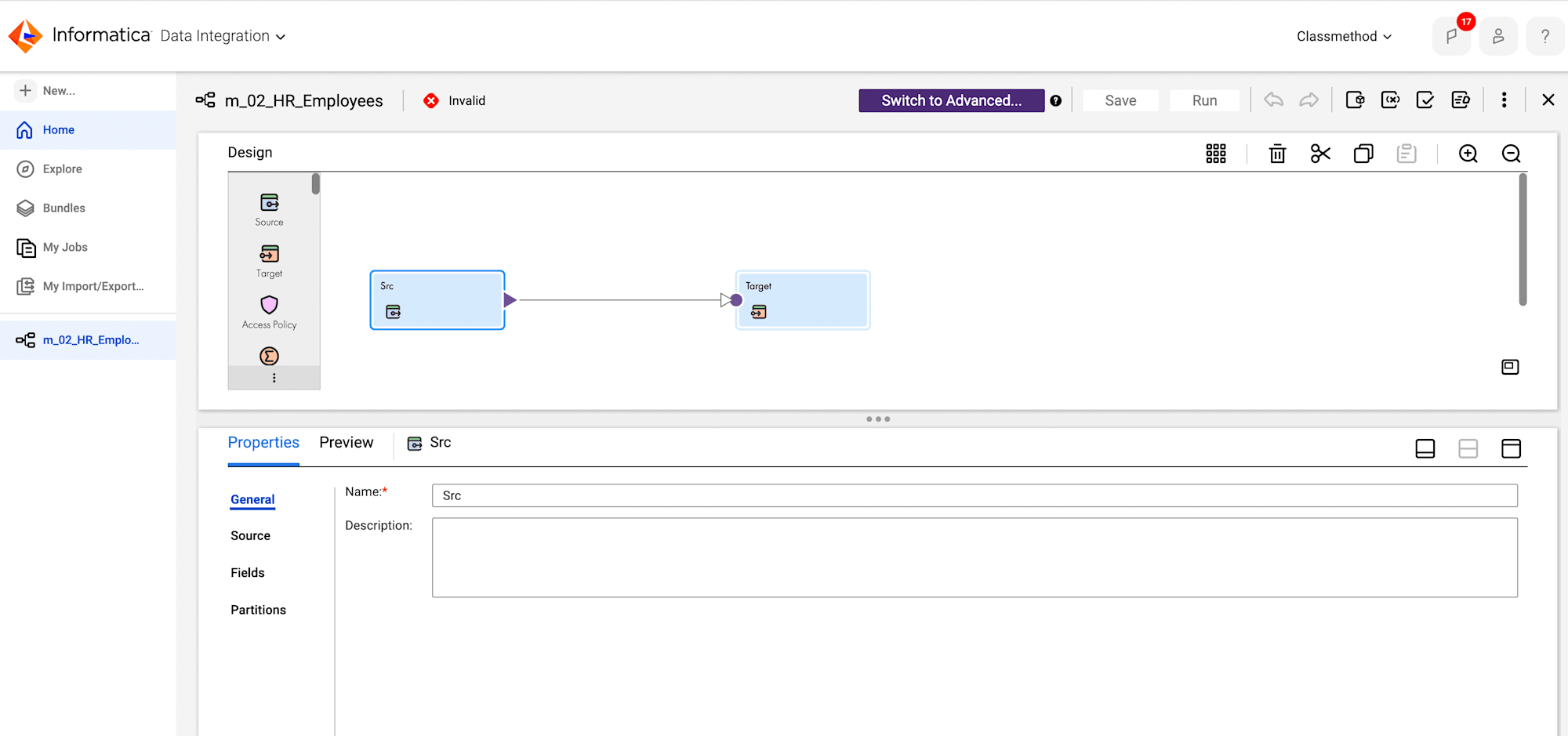Expand the Classmethod organization dropdown
This screenshot has height=736, width=1568.
pyautogui.click(x=1344, y=36)
